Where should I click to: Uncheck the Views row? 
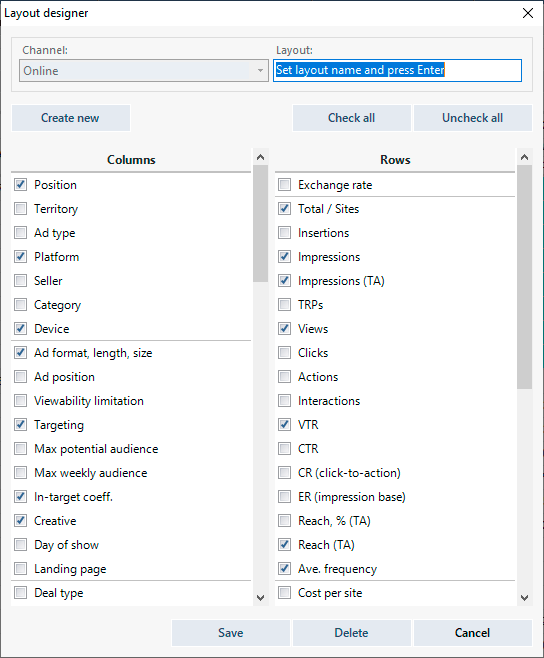click(285, 329)
